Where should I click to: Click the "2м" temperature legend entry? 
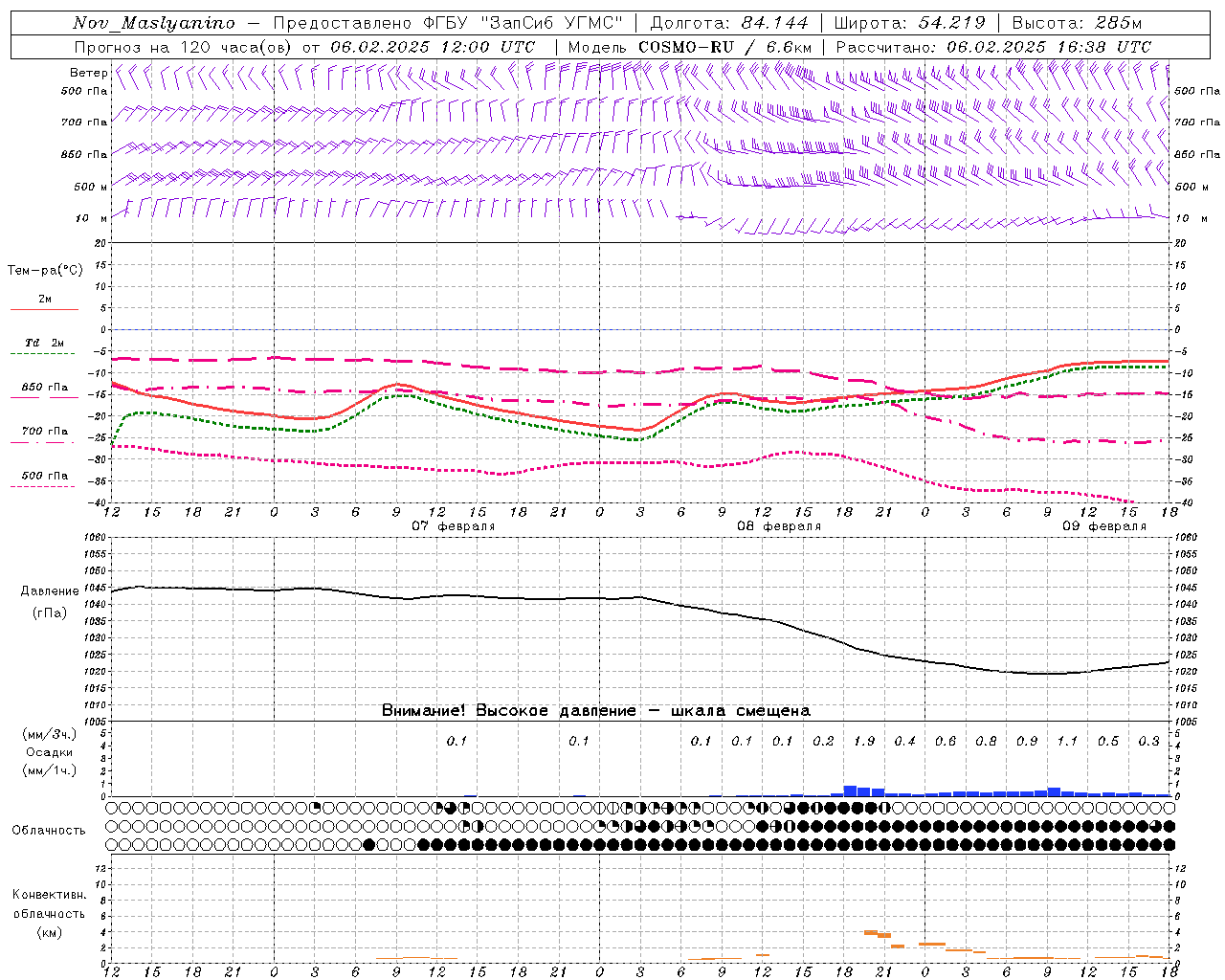tap(45, 300)
